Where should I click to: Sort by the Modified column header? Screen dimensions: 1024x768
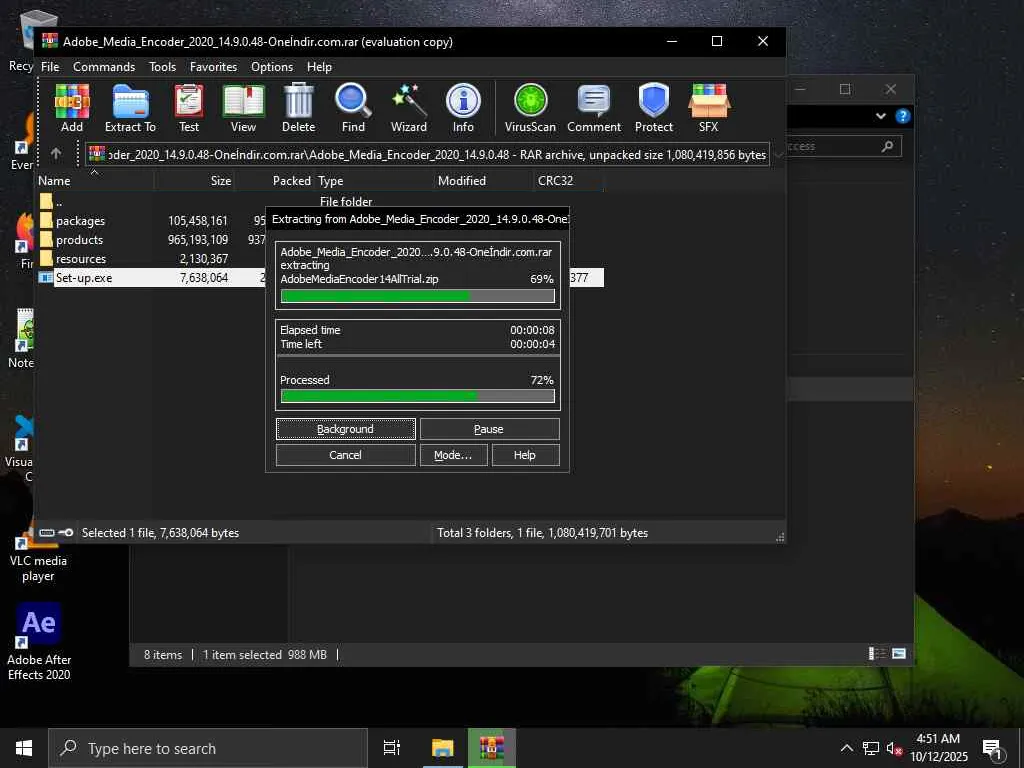[484, 180]
